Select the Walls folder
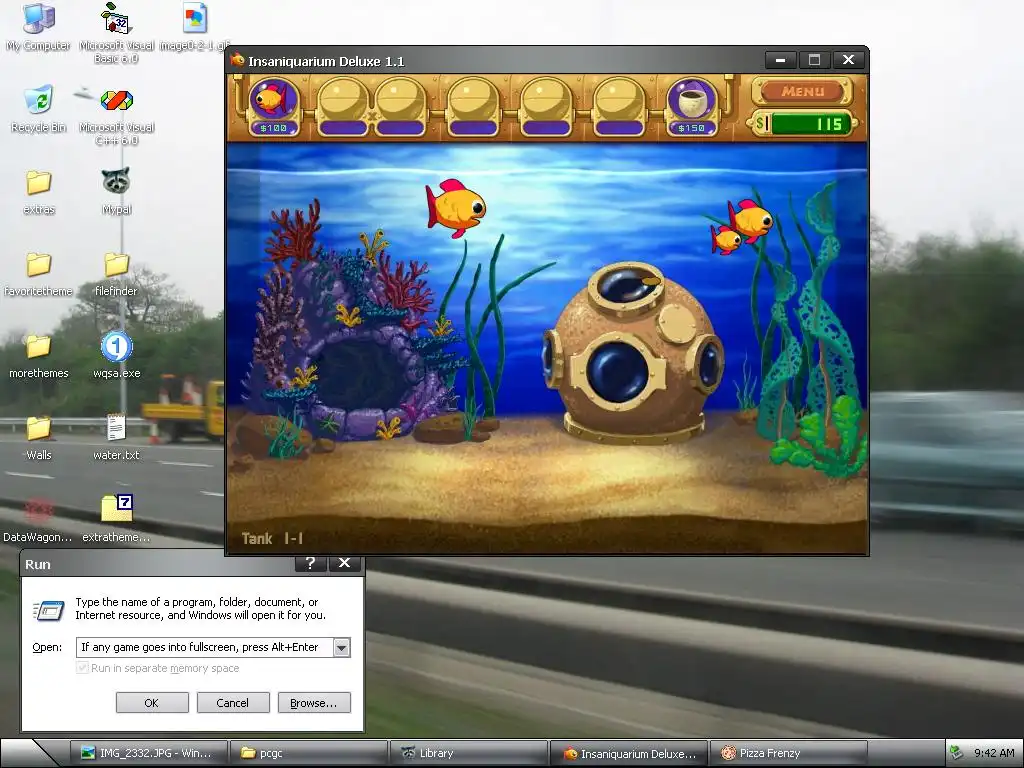Screen dimensions: 1024x768 point(39,438)
